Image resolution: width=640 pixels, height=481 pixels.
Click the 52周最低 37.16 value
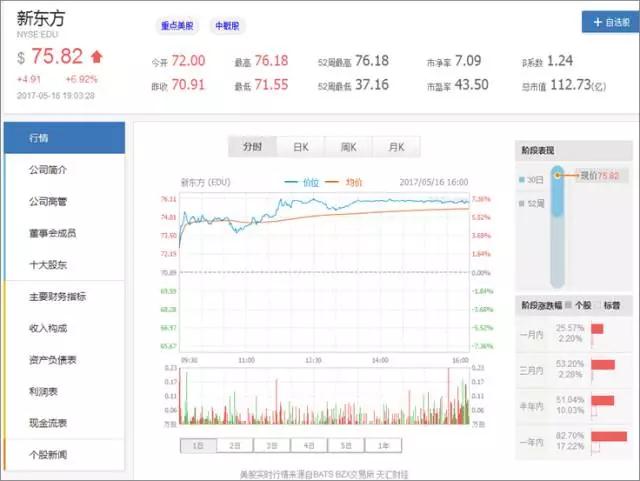click(372, 85)
